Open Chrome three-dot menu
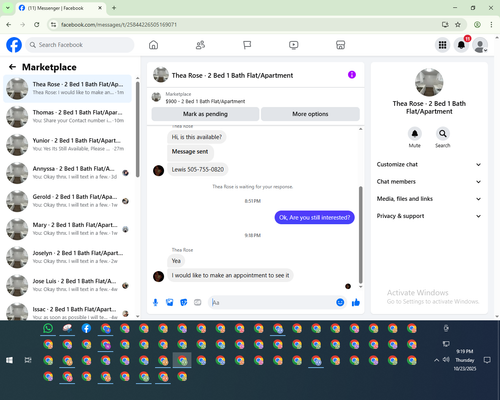Image resolution: width=500 pixels, height=400 pixels. click(x=491, y=25)
